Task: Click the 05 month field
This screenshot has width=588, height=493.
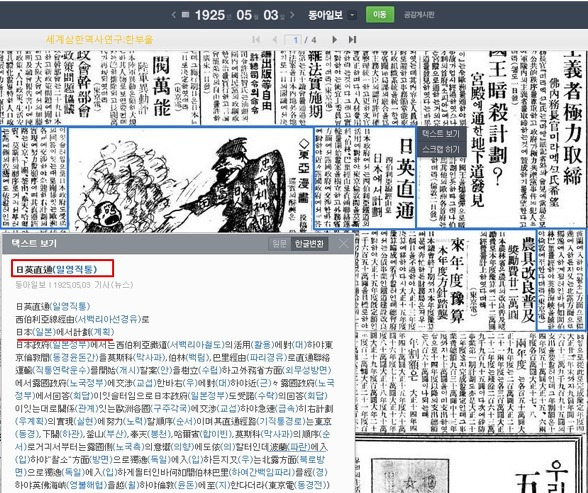Action: [244, 15]
